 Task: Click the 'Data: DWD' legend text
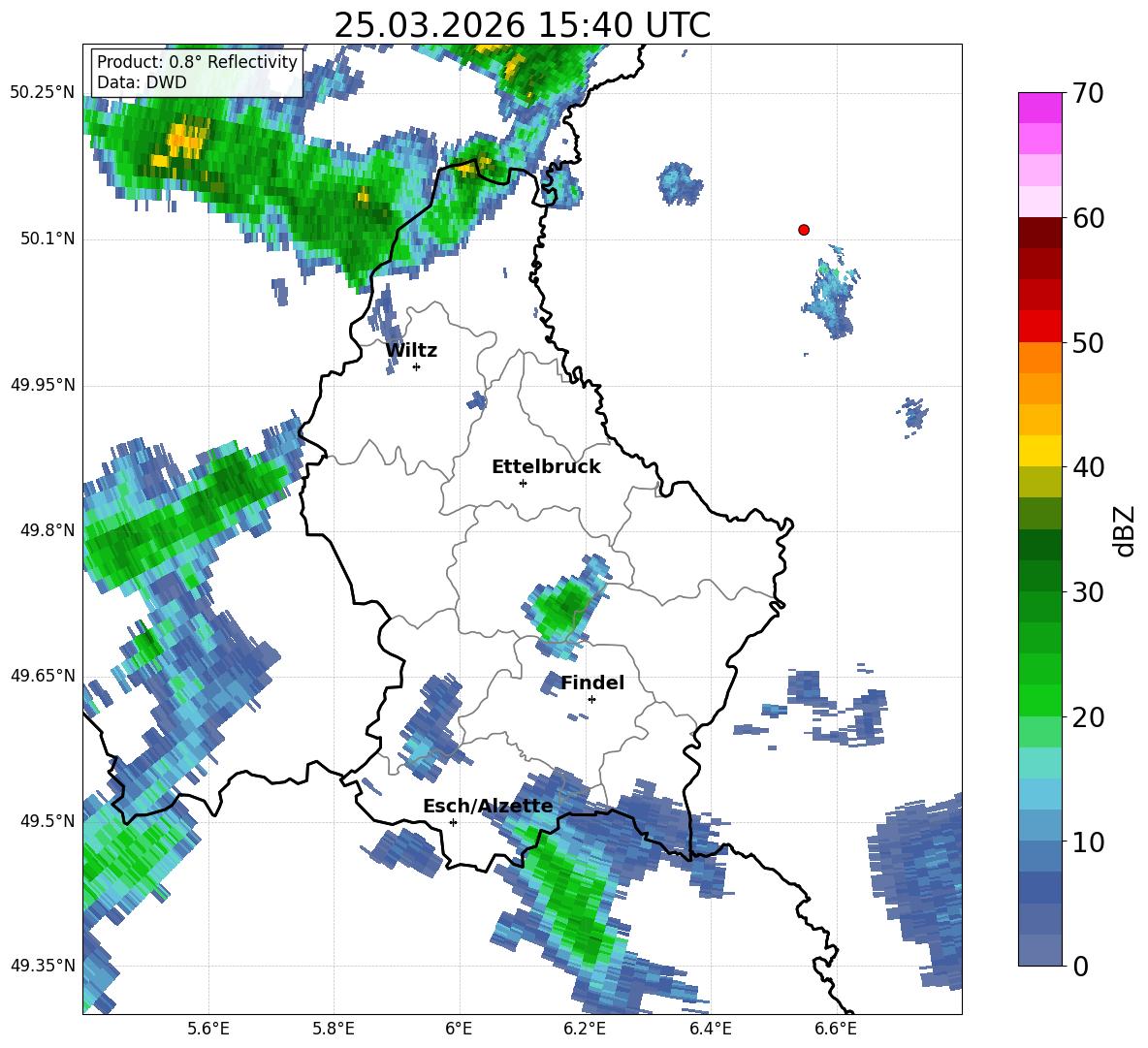point(142,82)
